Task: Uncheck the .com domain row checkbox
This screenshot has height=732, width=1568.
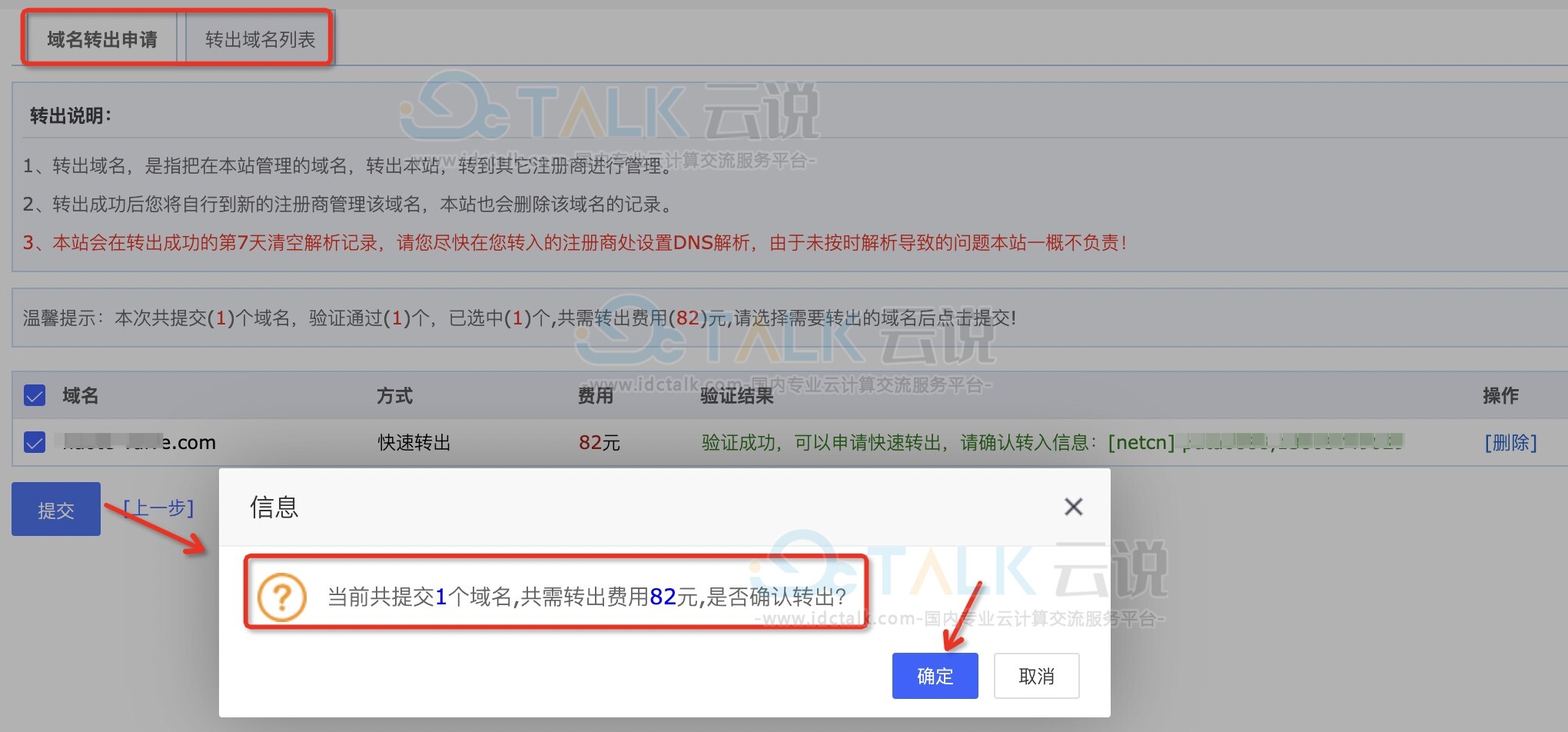Action: (x=35, y=442)
